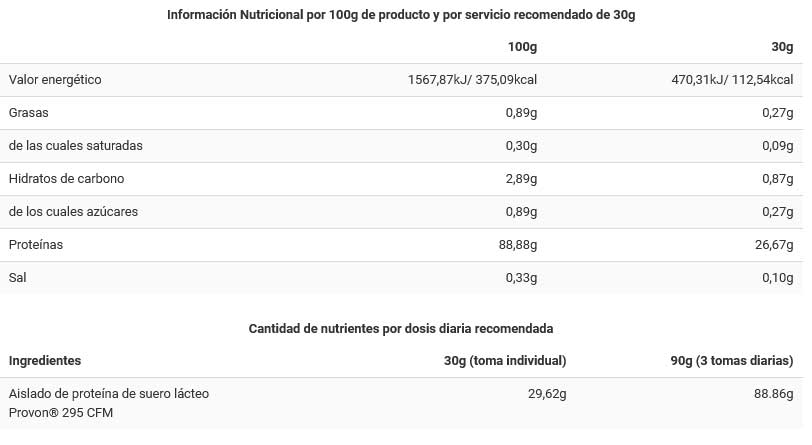
Task: Click the 2,89g carbohydrate value
Action: 521,179
